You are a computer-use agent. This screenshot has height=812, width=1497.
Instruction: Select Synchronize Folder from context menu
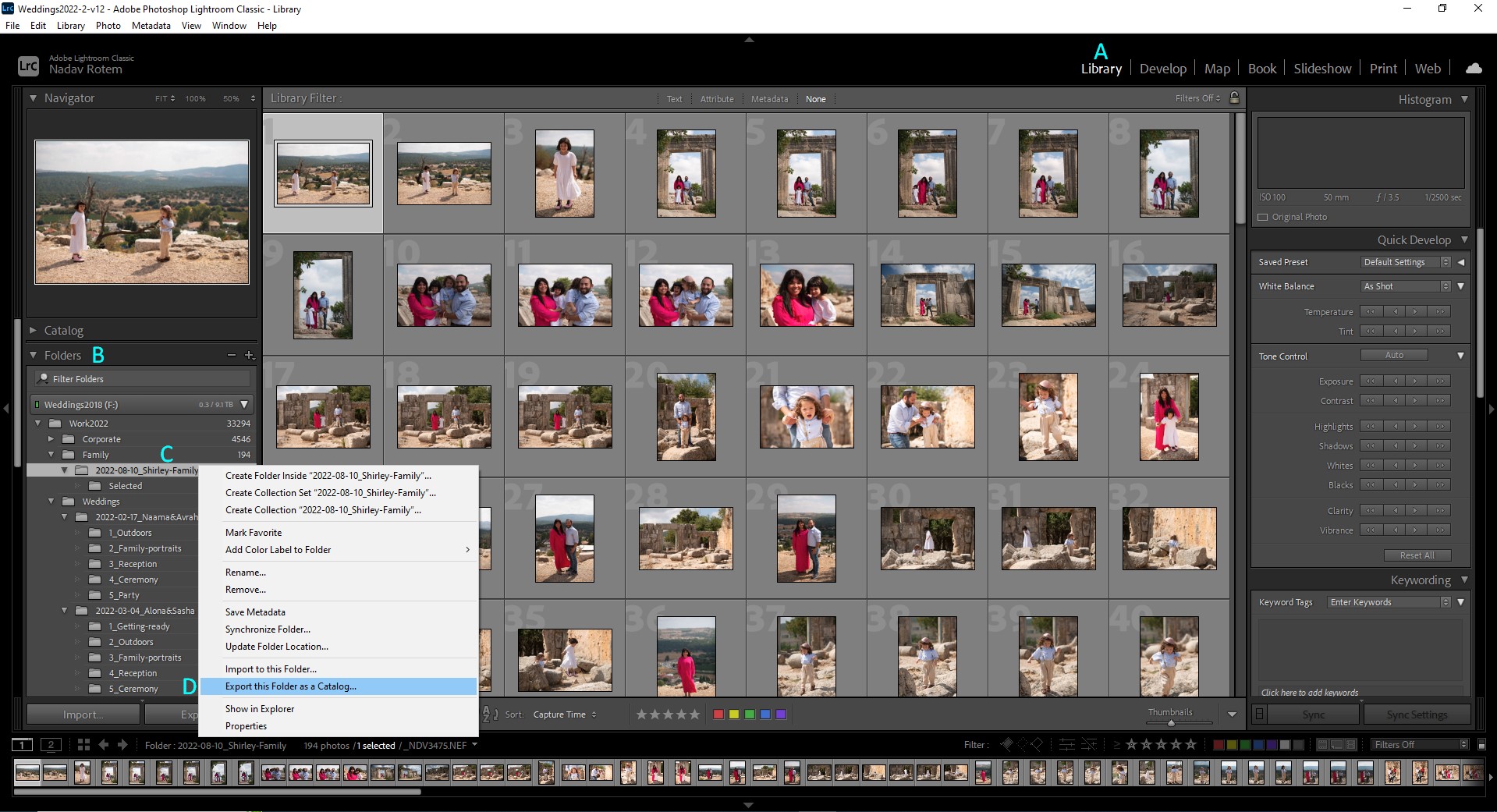click(x=338, y=629)
